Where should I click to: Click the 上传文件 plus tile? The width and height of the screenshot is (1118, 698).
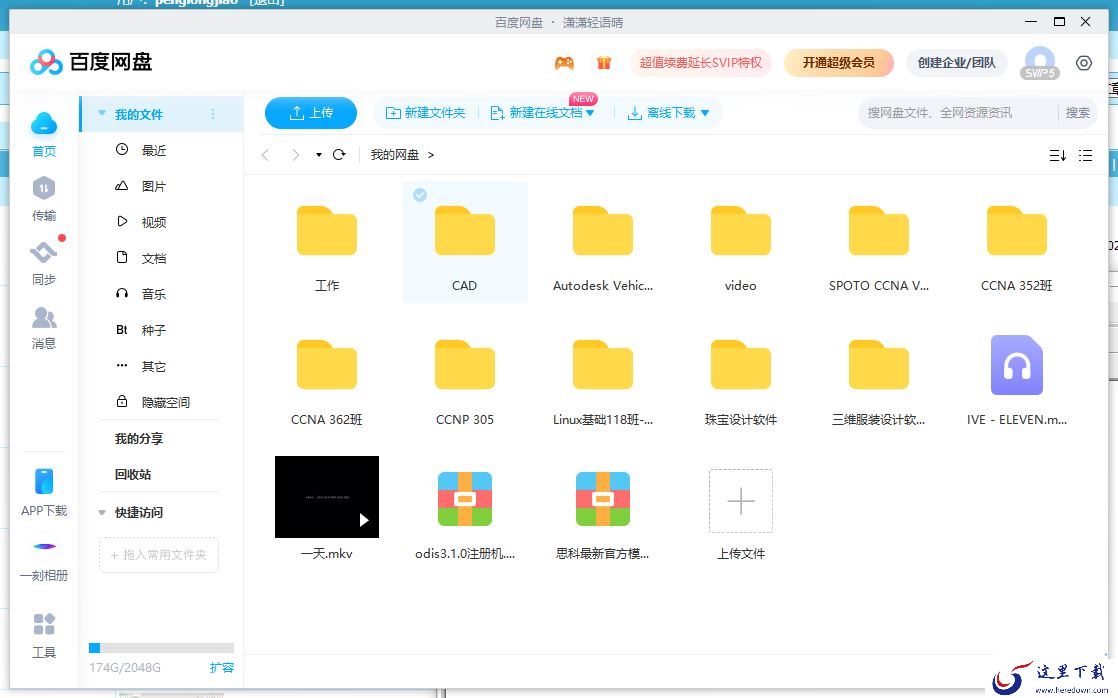(741, 501)
